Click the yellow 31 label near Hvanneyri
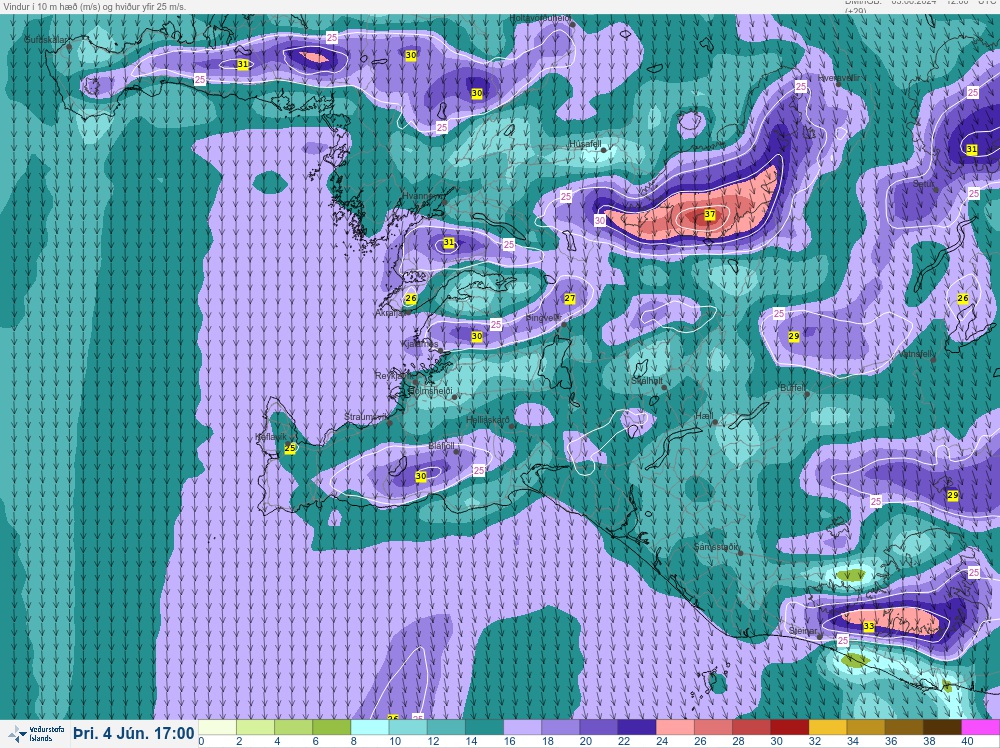Viewport: 1000px width, 748px height. click(449, 242)
